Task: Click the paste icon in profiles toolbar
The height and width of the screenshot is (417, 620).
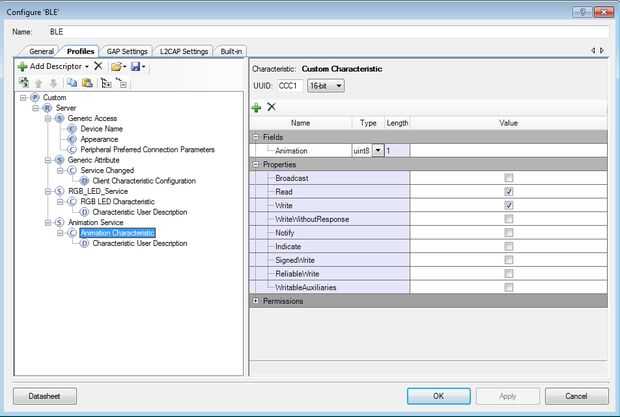Action: [87, 83]
